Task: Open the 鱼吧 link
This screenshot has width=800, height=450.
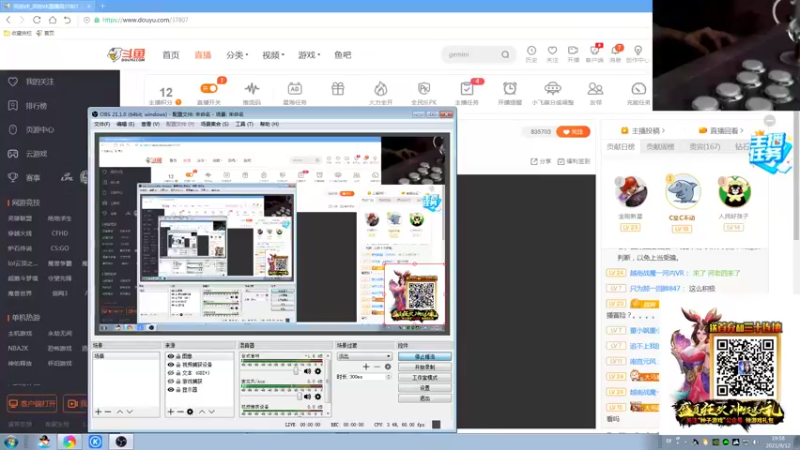Action: pyautogui.click(x=342, y=55)
